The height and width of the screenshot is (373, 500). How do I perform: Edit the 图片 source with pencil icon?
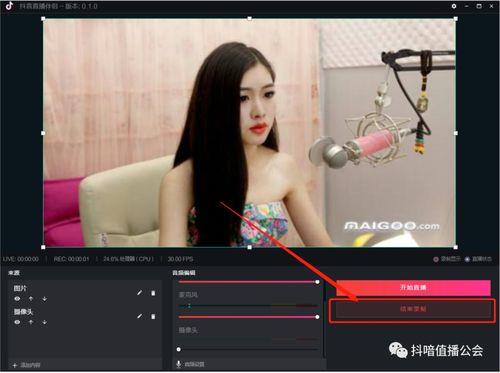tap(139, 293)
